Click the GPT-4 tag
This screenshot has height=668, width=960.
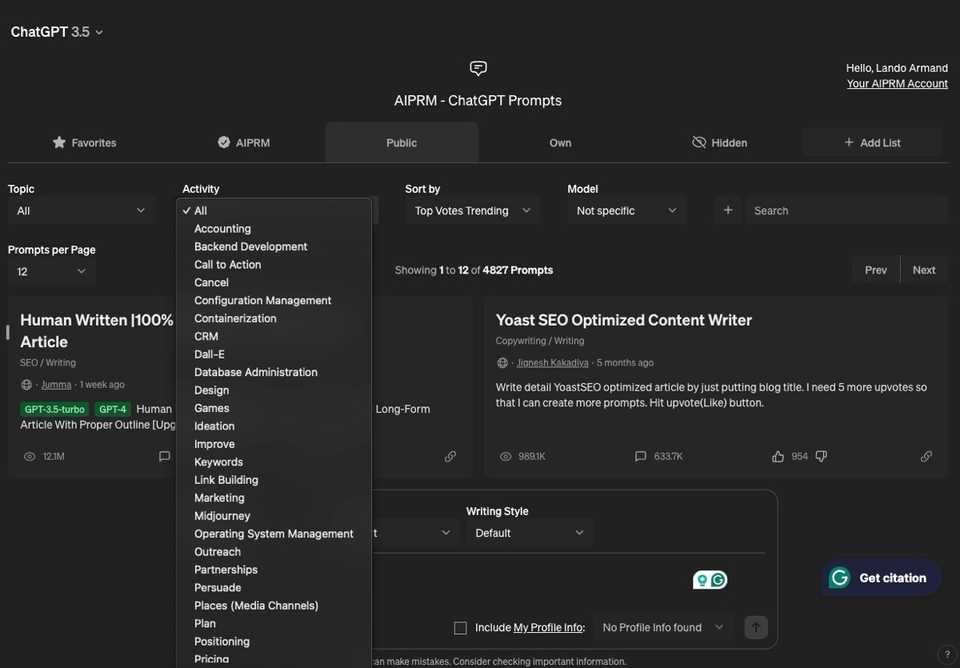pyautogui.click(x=112, y=409)
